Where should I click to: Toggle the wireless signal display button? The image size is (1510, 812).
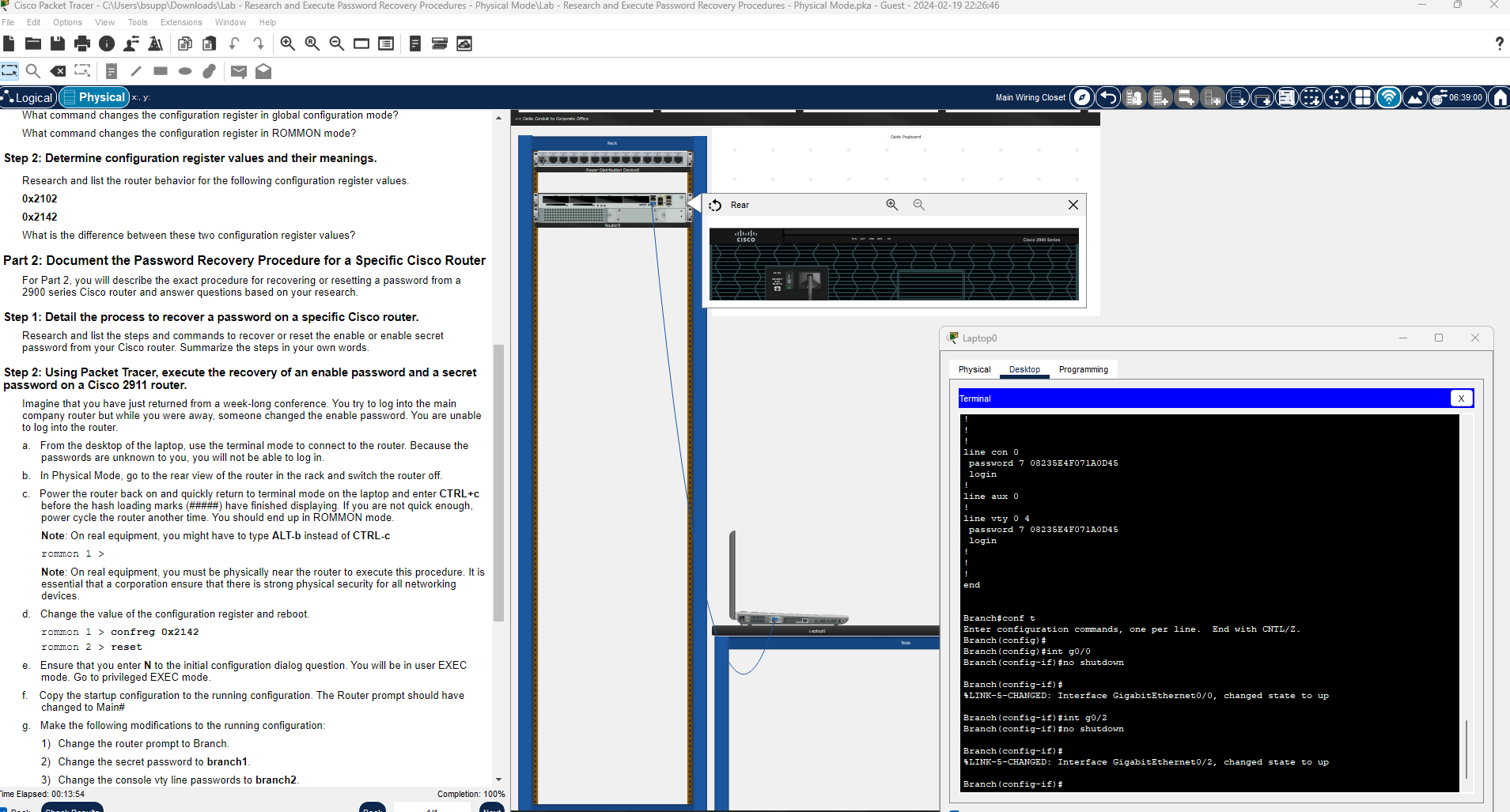click(1388, 97)
